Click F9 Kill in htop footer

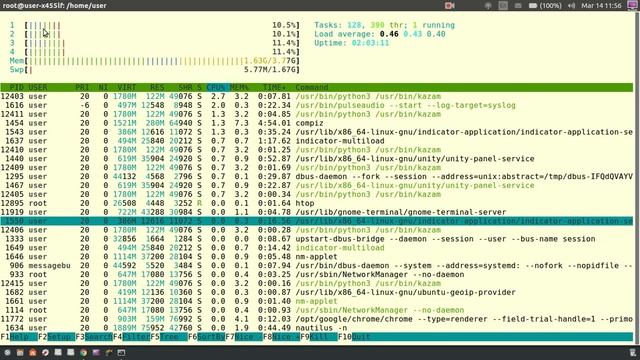319,337
